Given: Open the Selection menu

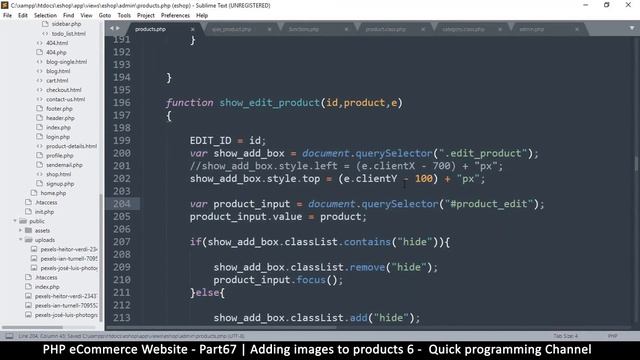Looking at the screenshot, I should point(45,16).
